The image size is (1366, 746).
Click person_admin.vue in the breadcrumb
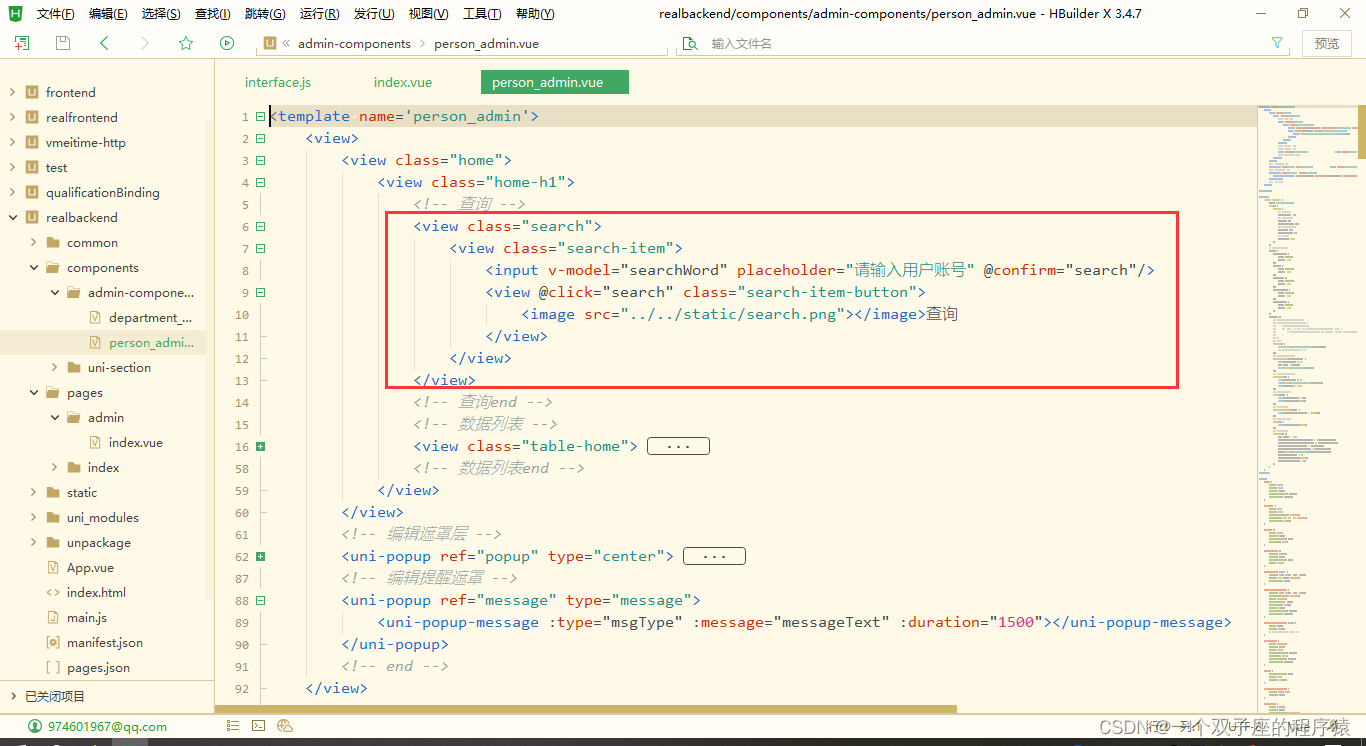click(x=487, y=44)
